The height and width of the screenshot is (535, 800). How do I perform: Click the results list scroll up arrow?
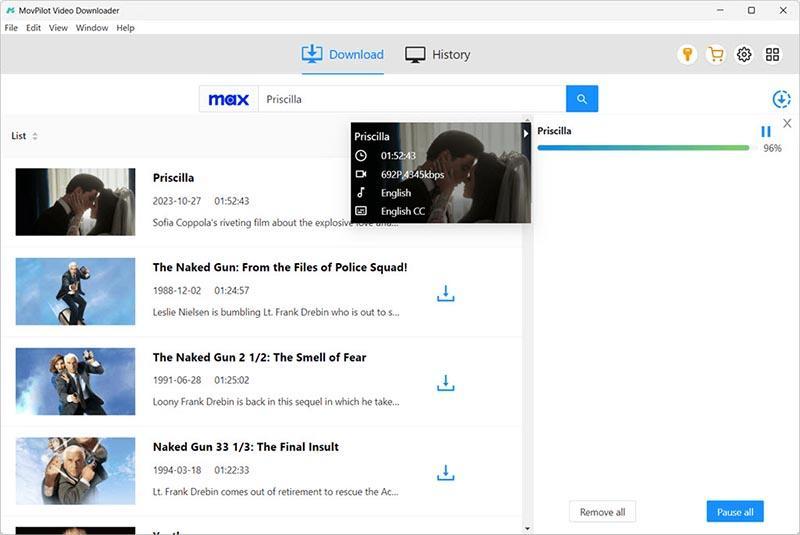tap(527, 119)
